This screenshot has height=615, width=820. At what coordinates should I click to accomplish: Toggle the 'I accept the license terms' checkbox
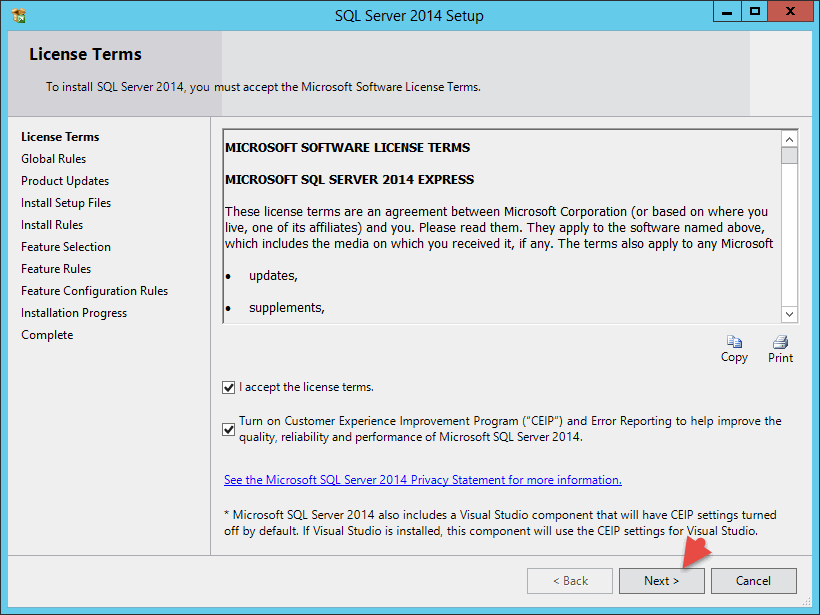click(229, 388)
